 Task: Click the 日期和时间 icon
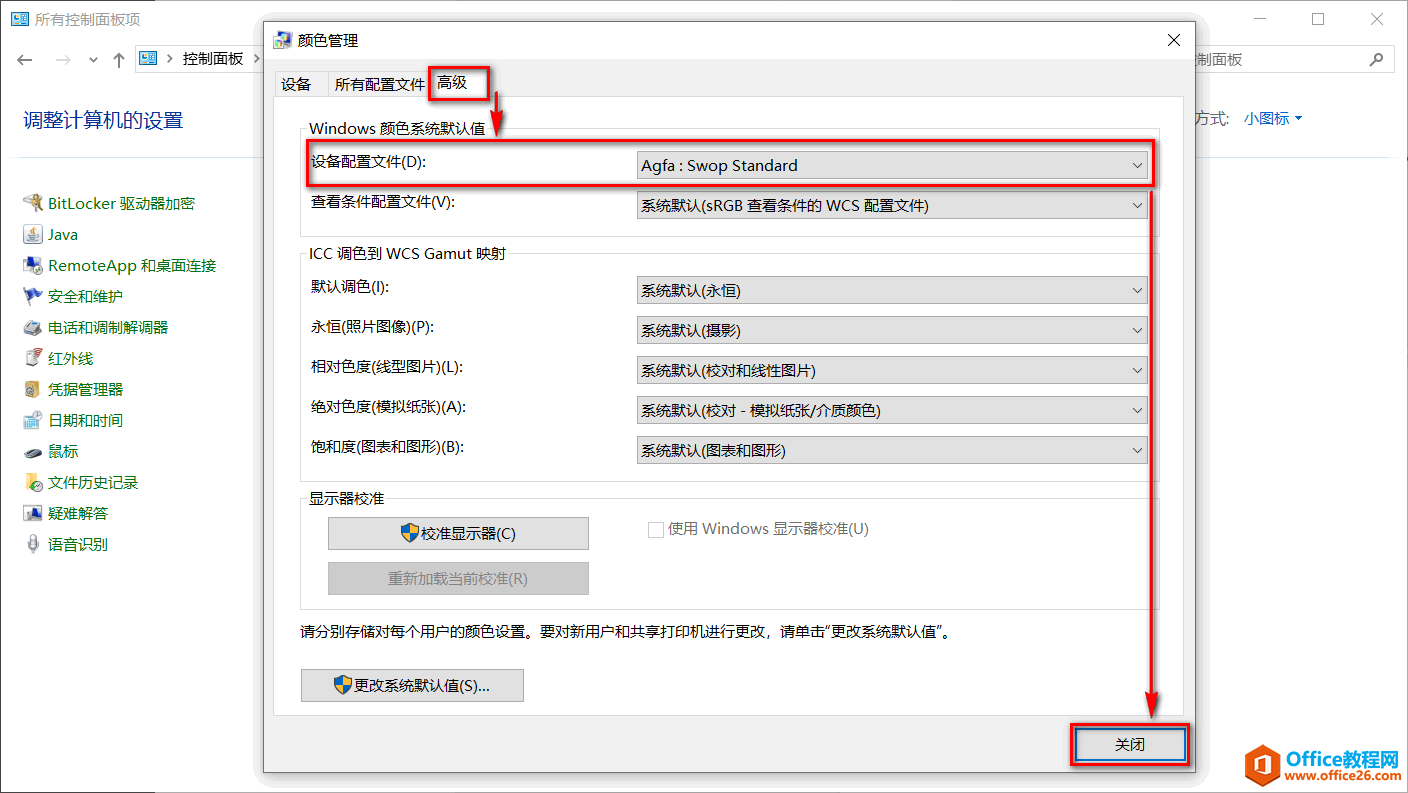tap(32, 420)
